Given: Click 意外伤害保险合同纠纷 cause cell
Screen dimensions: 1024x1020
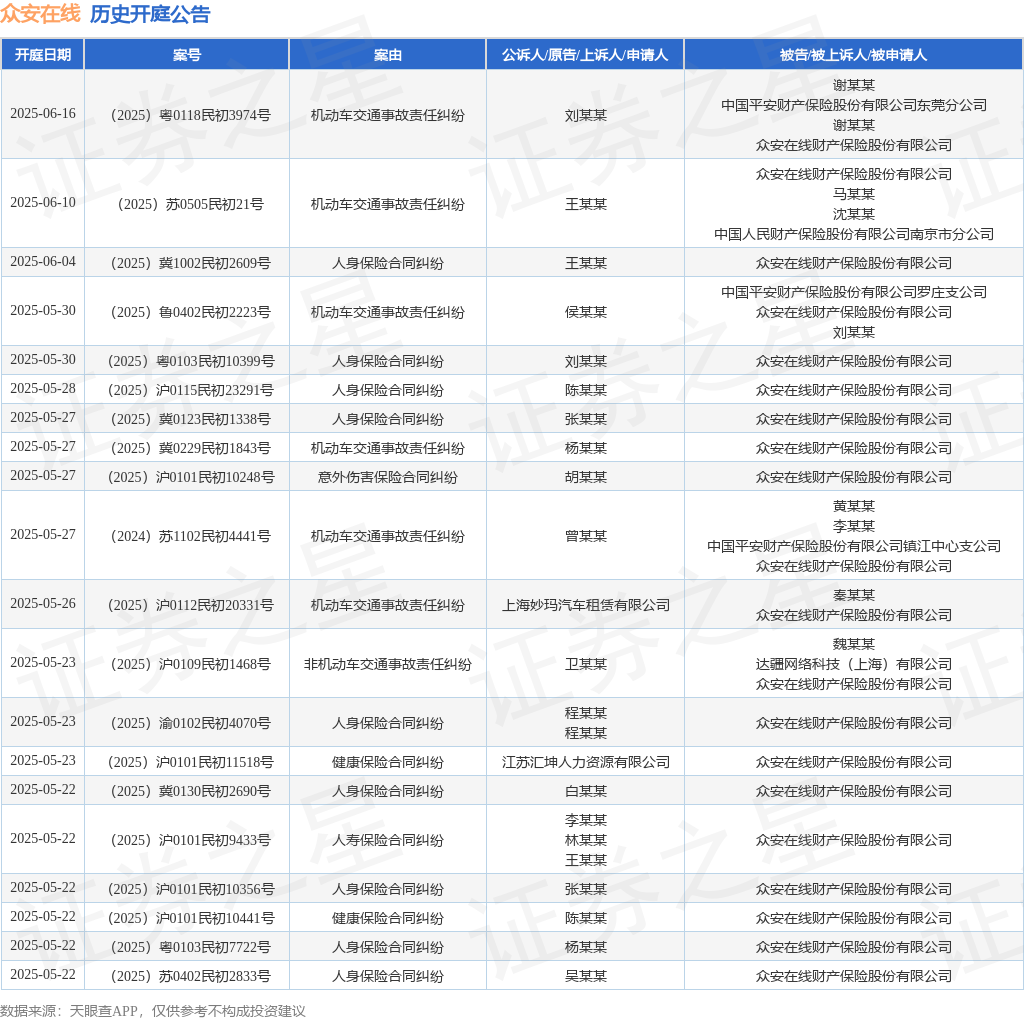Looking at the screenshot, I should pyautogui.click(x=388, y=477).
